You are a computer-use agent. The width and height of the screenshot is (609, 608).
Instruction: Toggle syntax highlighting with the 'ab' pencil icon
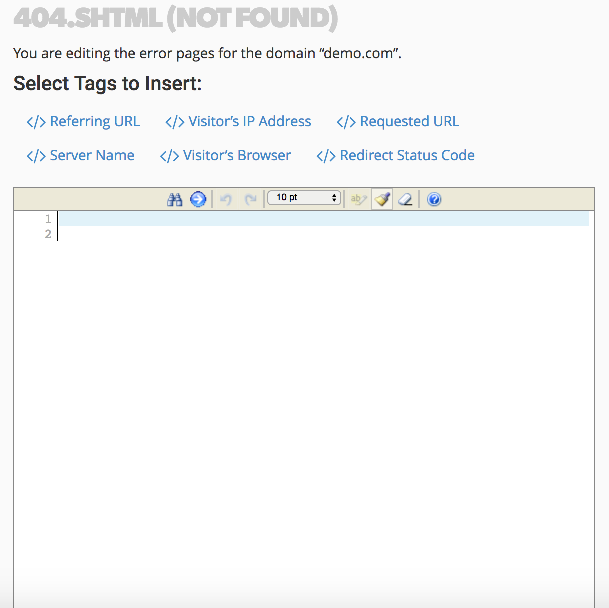tap(357, 199)
